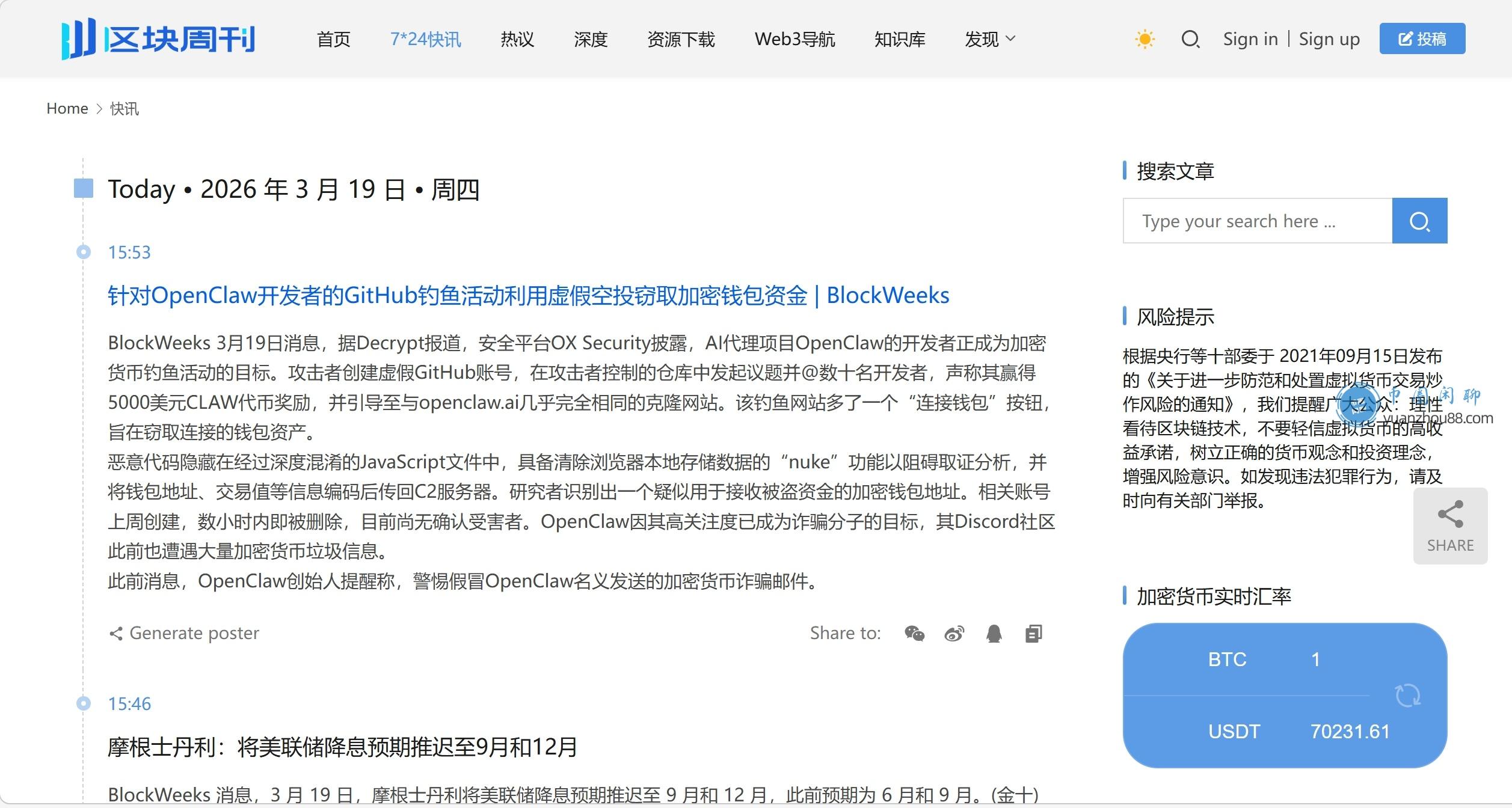Image resolution: width=1512 pixels, height=808 pixels.
Task: Click the 区块周刊 site logo
Action: coord(159,39)
